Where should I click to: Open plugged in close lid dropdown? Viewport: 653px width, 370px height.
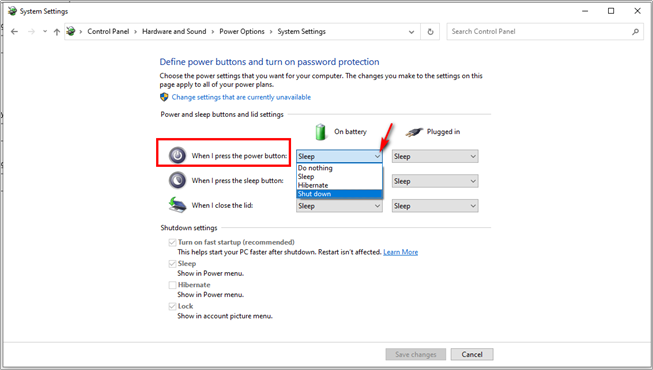[435, 206]
